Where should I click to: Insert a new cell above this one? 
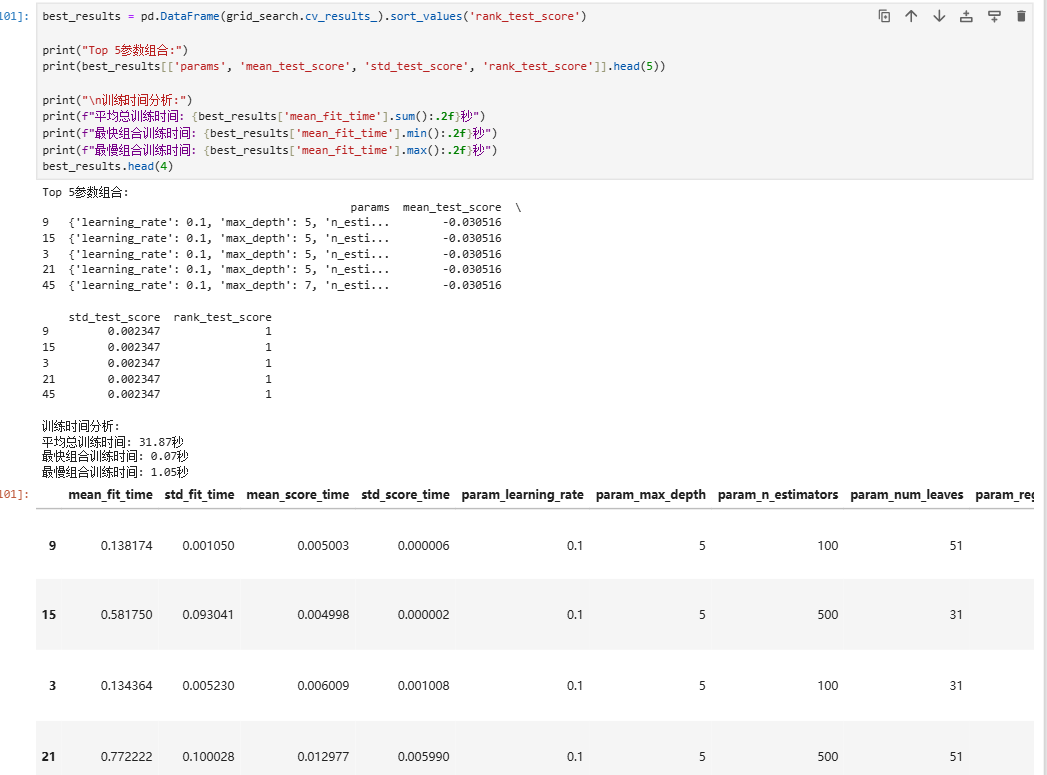pyautogui.click(x=966, y=16)
